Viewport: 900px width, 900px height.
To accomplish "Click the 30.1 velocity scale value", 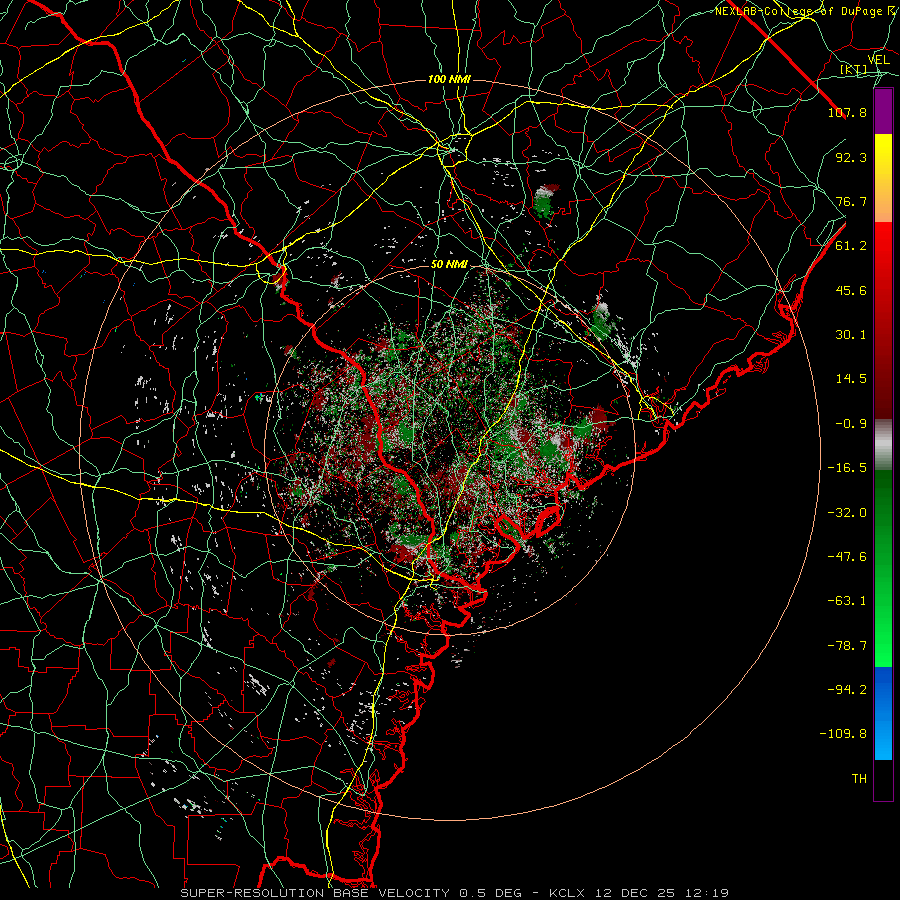I will [851, 335].
